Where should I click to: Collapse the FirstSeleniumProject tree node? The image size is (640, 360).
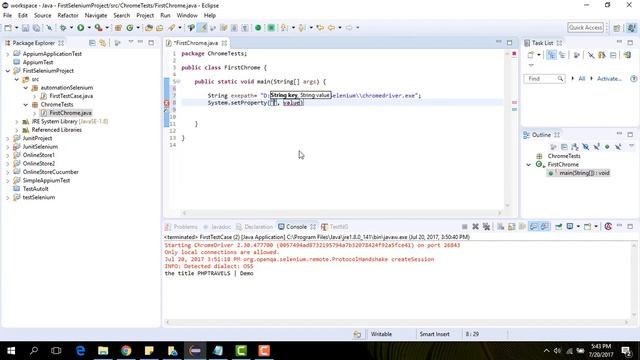pyautogui.click(x=8, y=71)
